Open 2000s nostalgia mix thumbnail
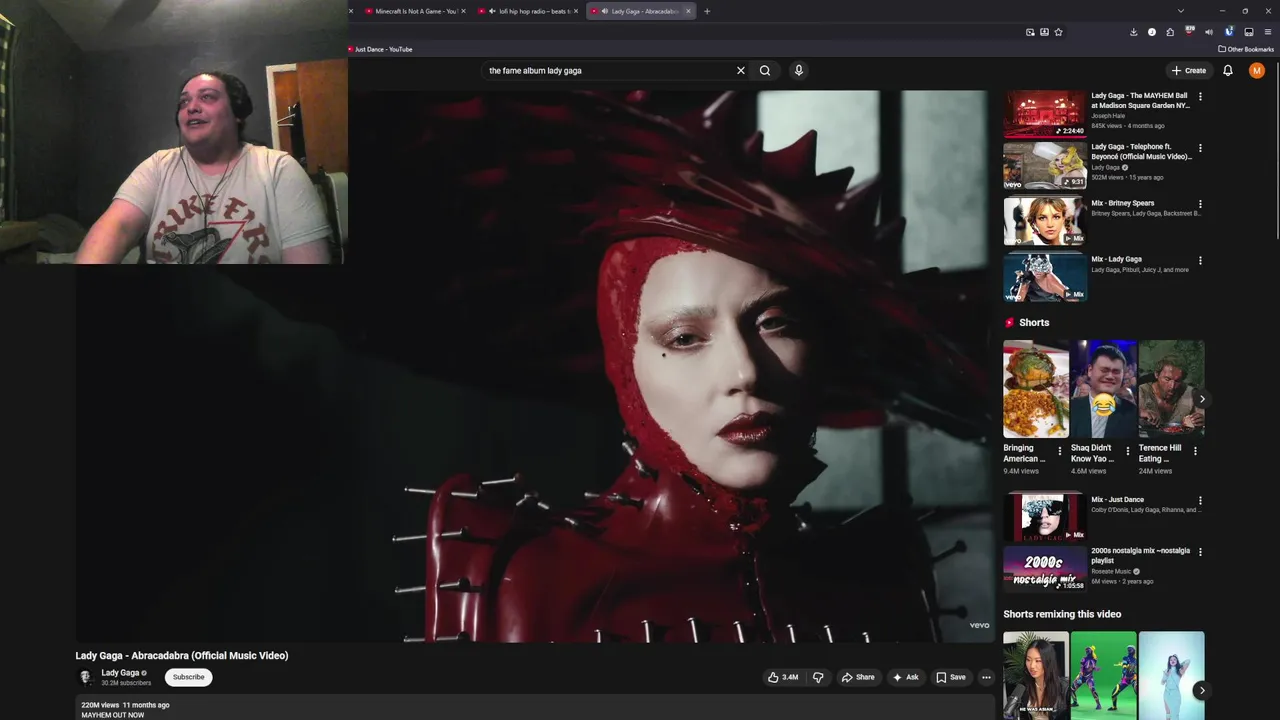Image resolution: width=1280 pixels, height=720 pixels. 1044,568
